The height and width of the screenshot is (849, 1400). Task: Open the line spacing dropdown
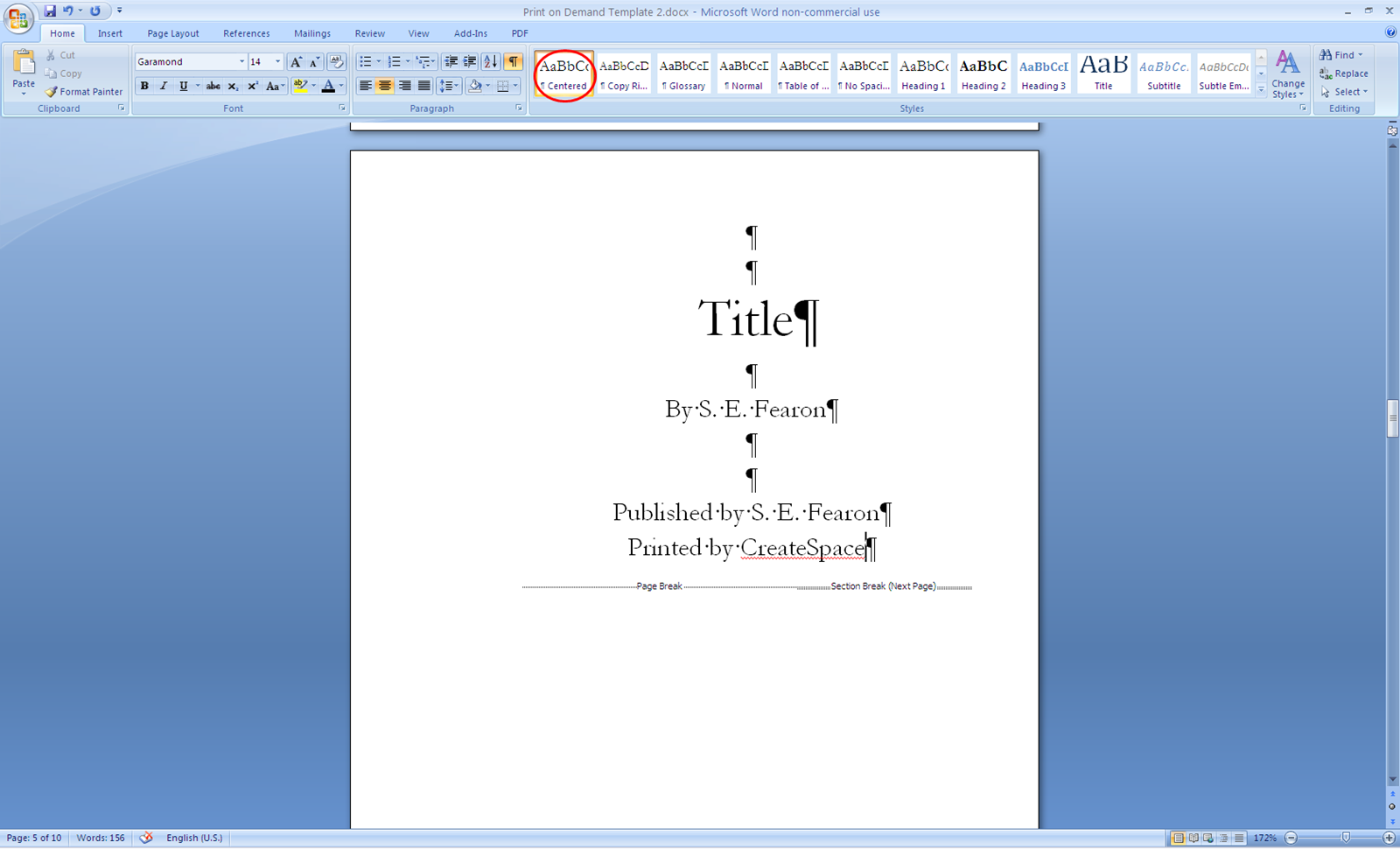click(x=448, y=87)
